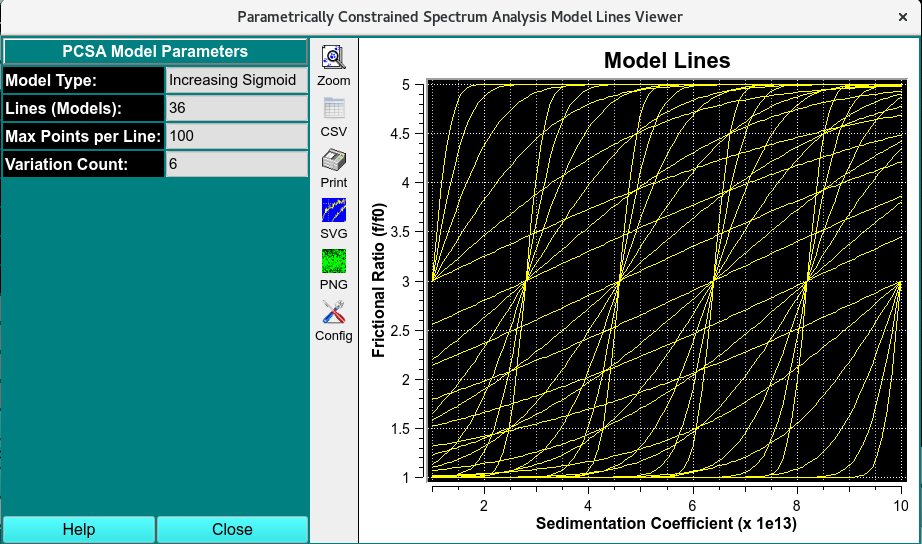
Task: Click the Variation Count label
Action: tap(84, 164)
